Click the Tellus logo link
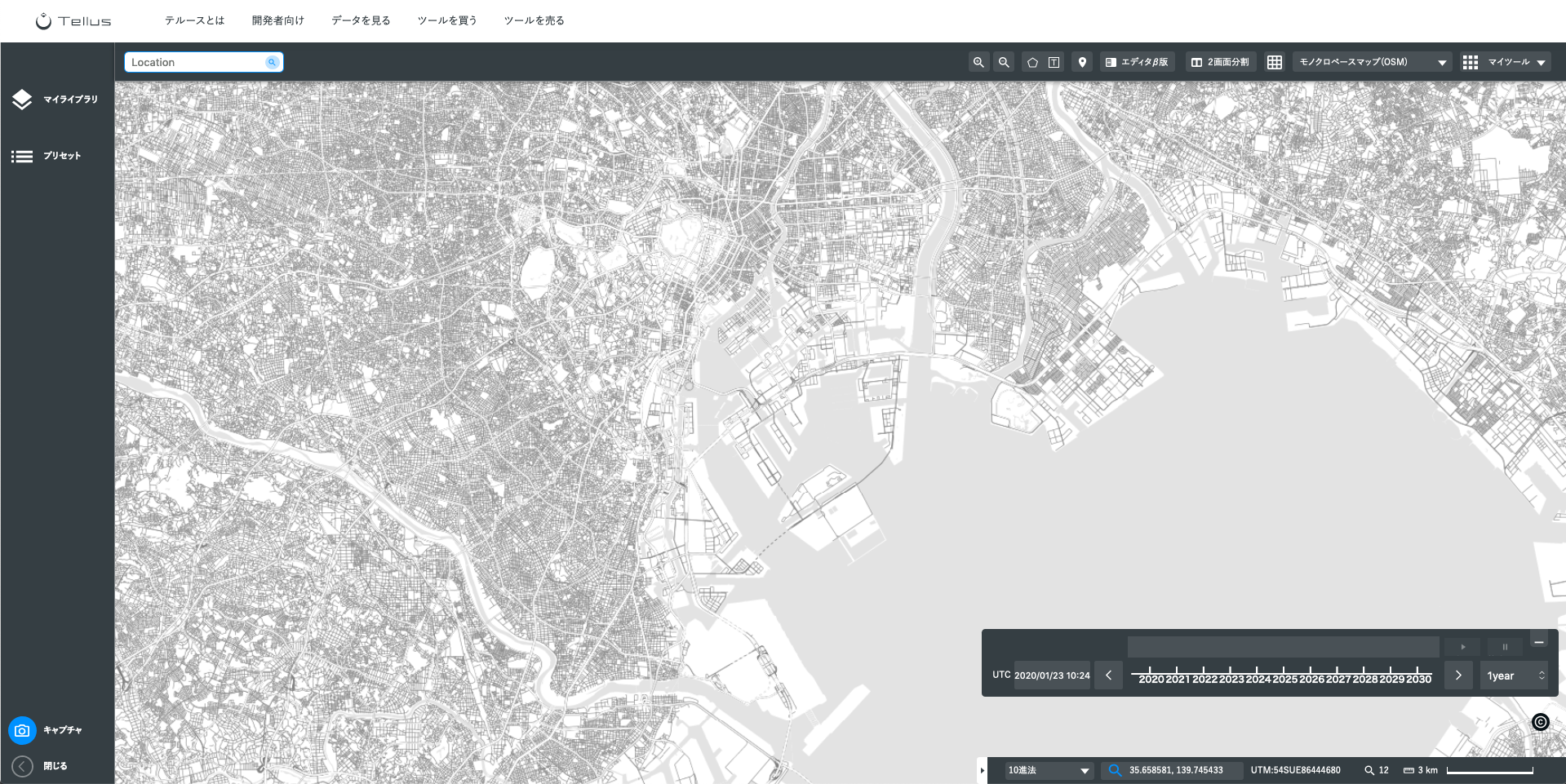 73,21
